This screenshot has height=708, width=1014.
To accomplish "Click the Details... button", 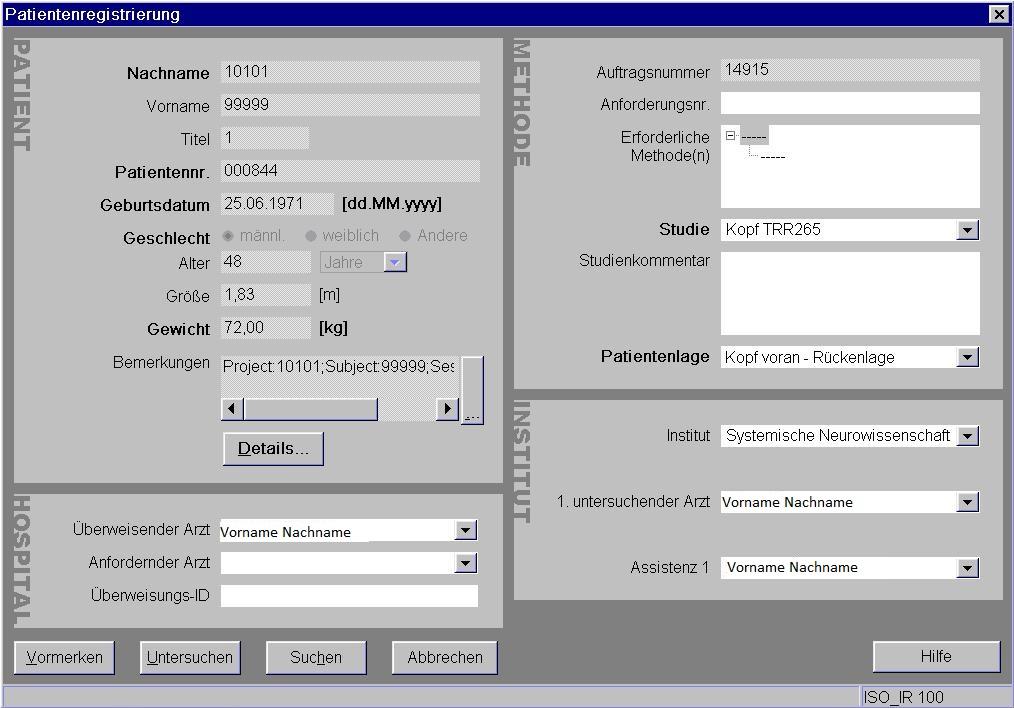I will [x=273, y=449].
